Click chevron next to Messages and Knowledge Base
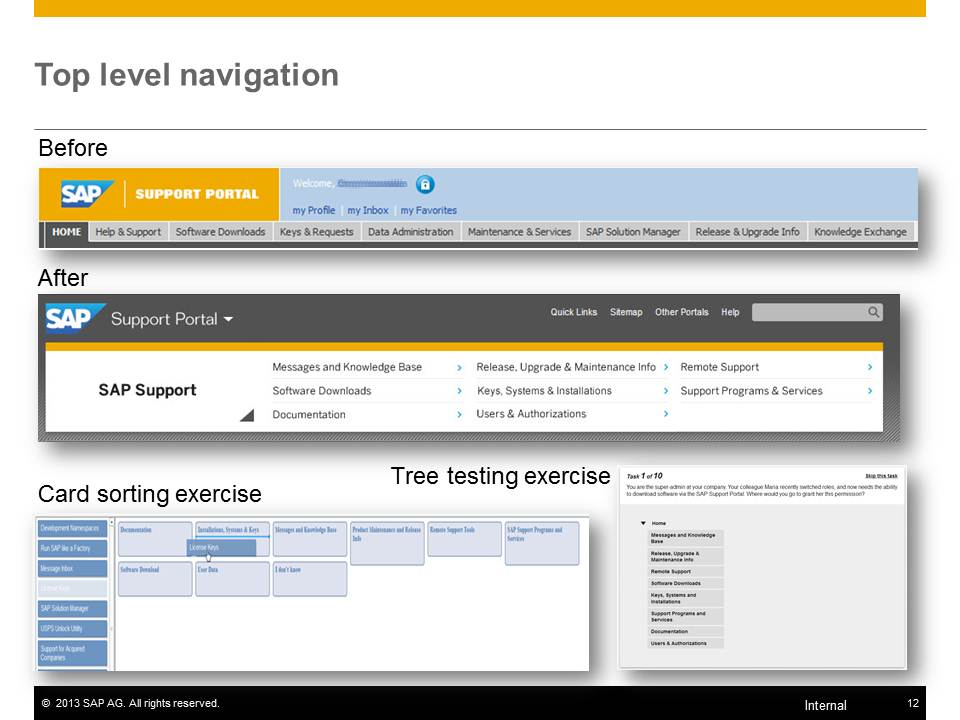This screenshot has height=720, width=960. point(459,367)
